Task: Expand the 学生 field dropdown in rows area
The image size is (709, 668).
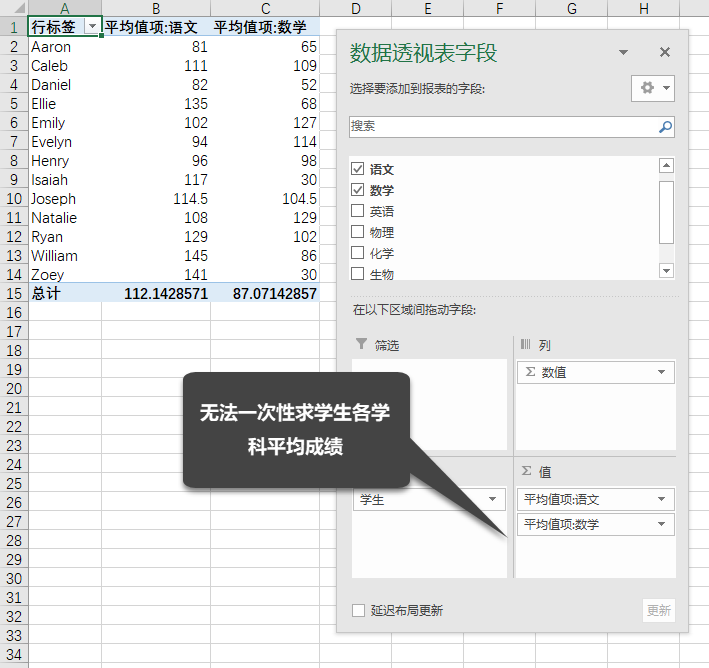Action: [x=493, y=499]
